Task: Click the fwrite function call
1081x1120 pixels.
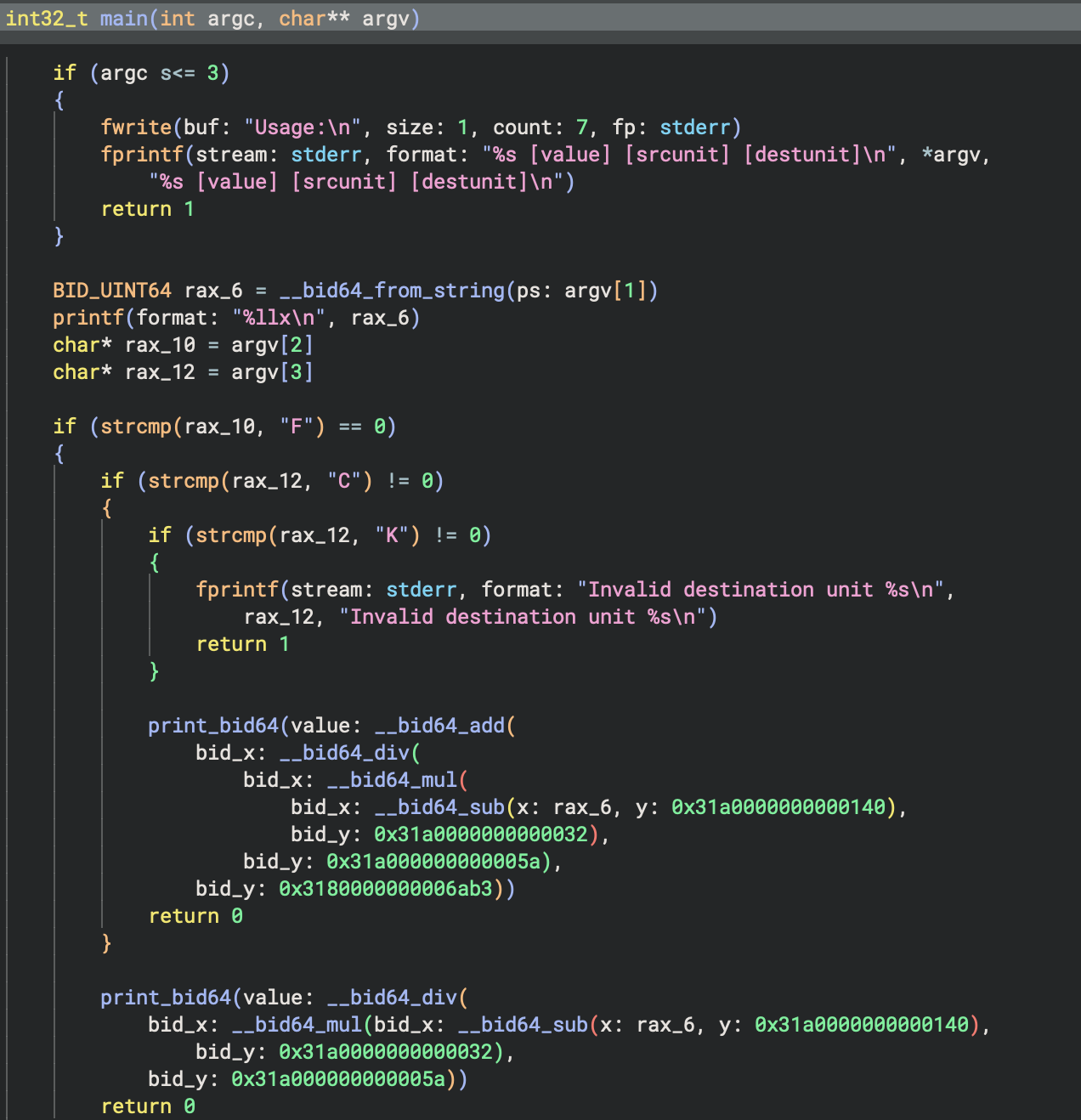Action: point(136,127)
